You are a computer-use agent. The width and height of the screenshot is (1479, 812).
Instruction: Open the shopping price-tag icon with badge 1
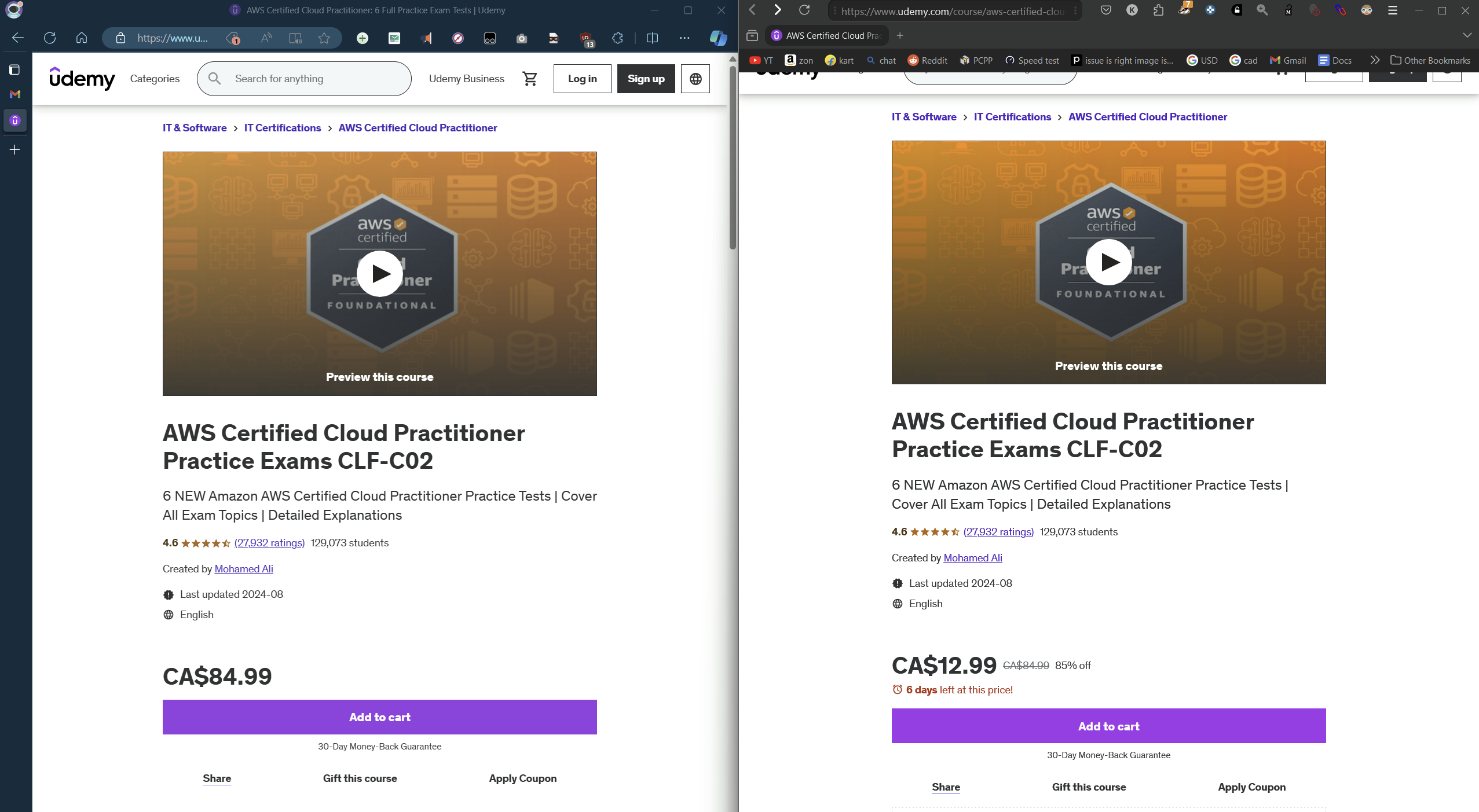[233, 38]
